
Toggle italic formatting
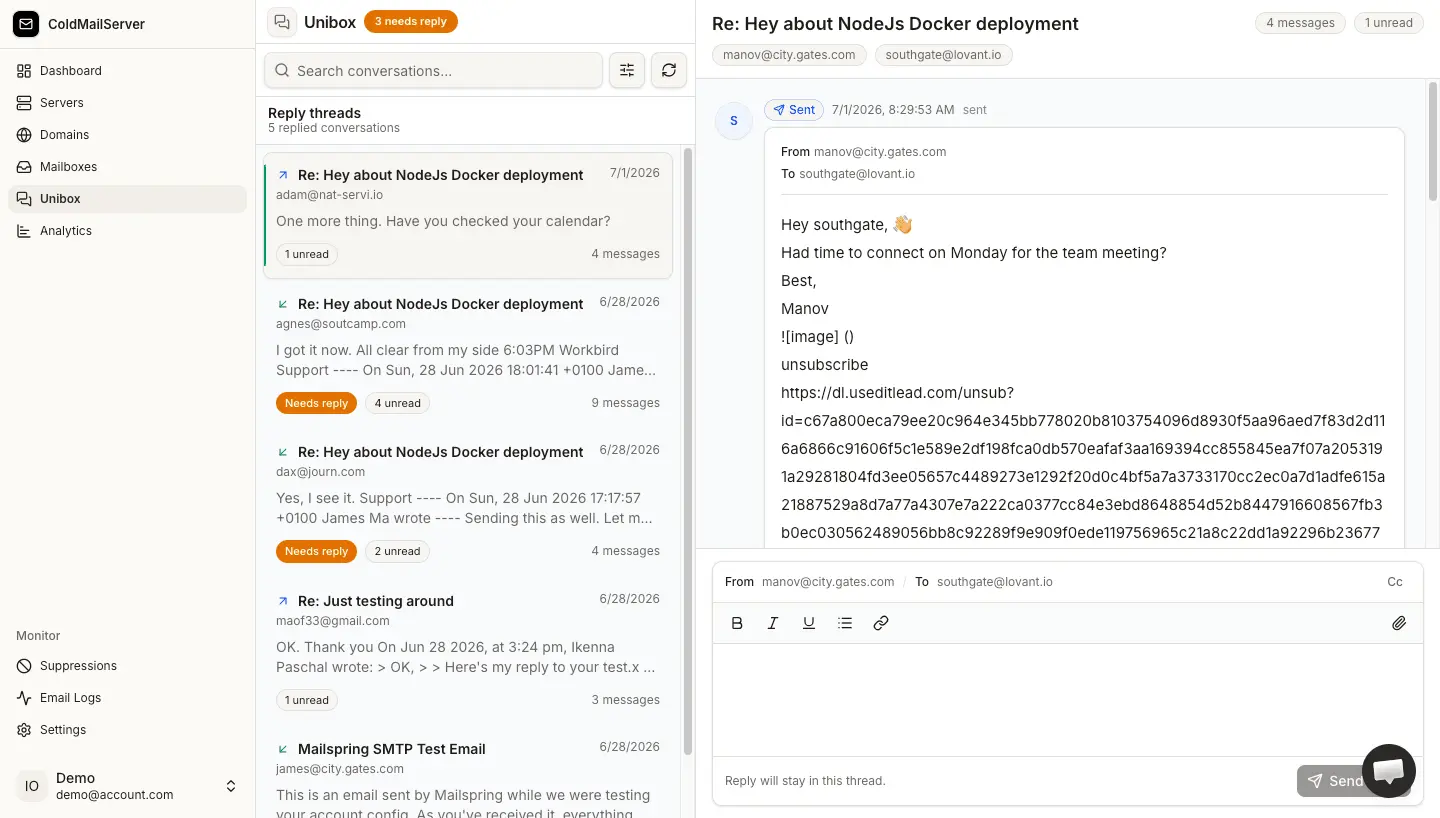(773, 623)
